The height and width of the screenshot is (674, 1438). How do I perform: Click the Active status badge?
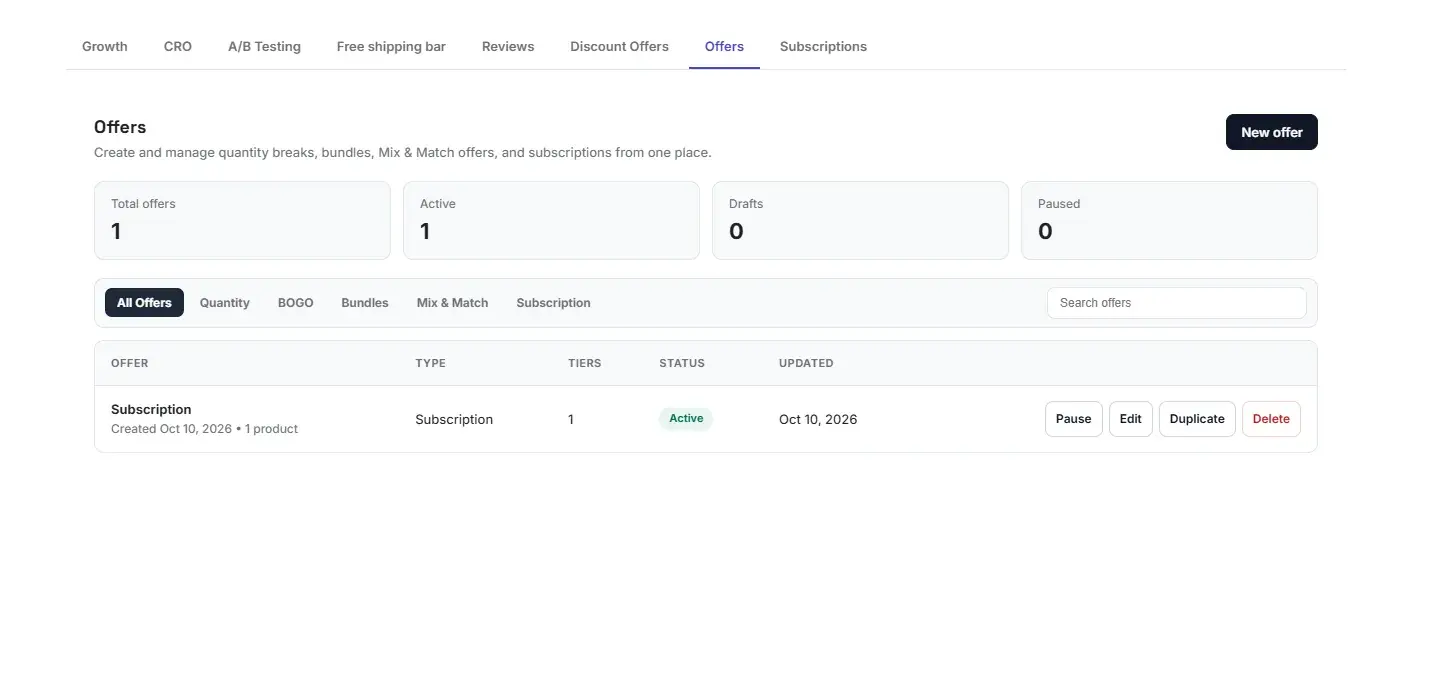click(686, 419)
